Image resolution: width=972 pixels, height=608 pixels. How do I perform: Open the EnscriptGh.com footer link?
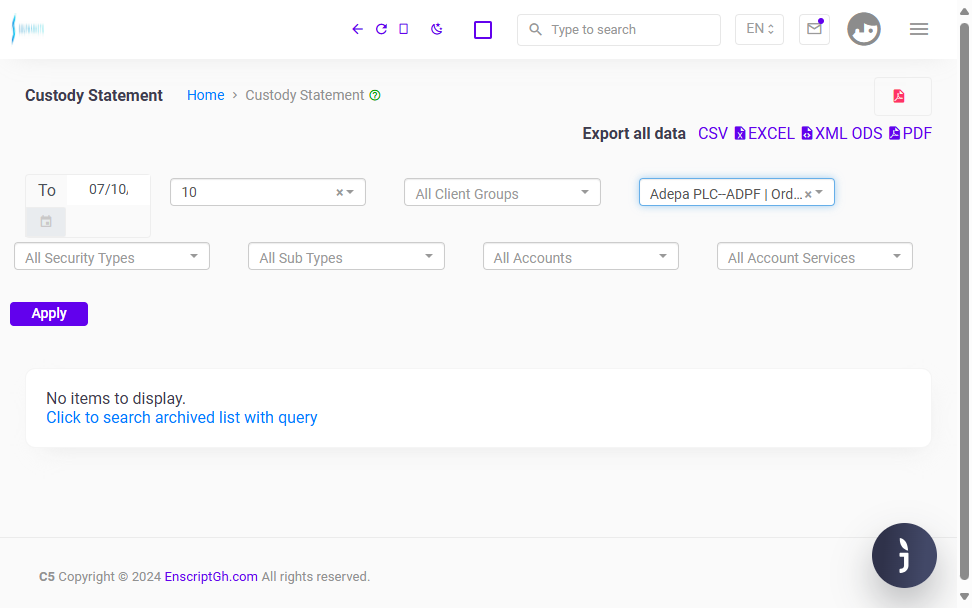click(x=211, y=577)
